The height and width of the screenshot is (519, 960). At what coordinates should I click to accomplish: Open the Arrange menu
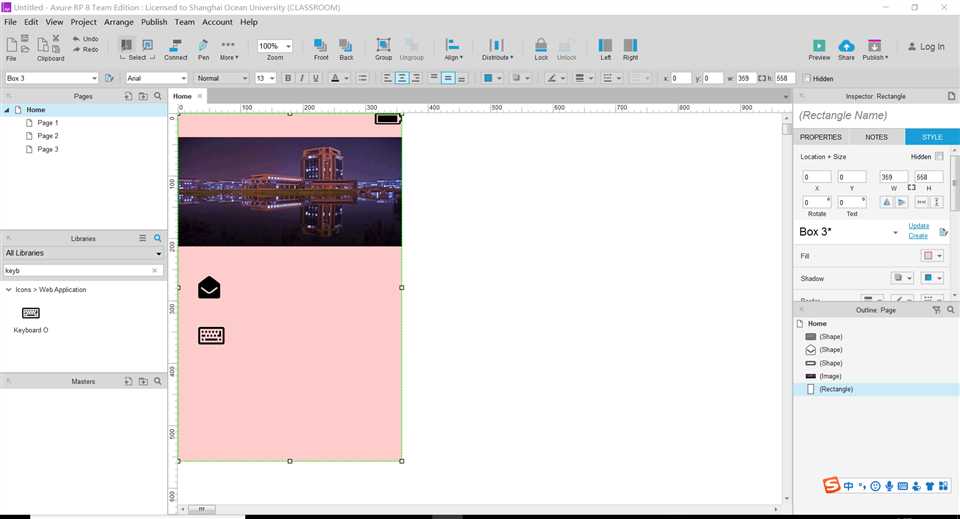pyautogui.click(x=119, y=22)
